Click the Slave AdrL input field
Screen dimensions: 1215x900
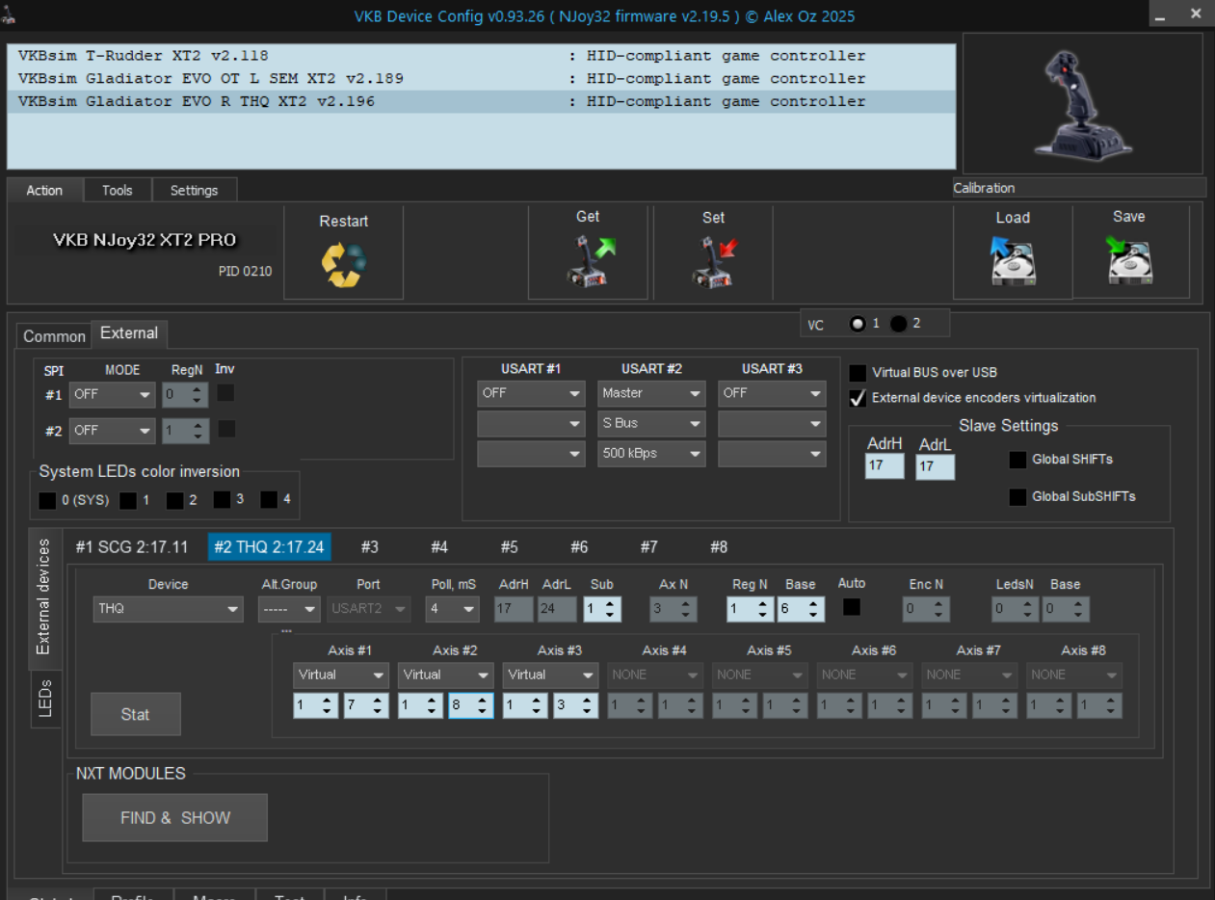(x=935, y=467)
